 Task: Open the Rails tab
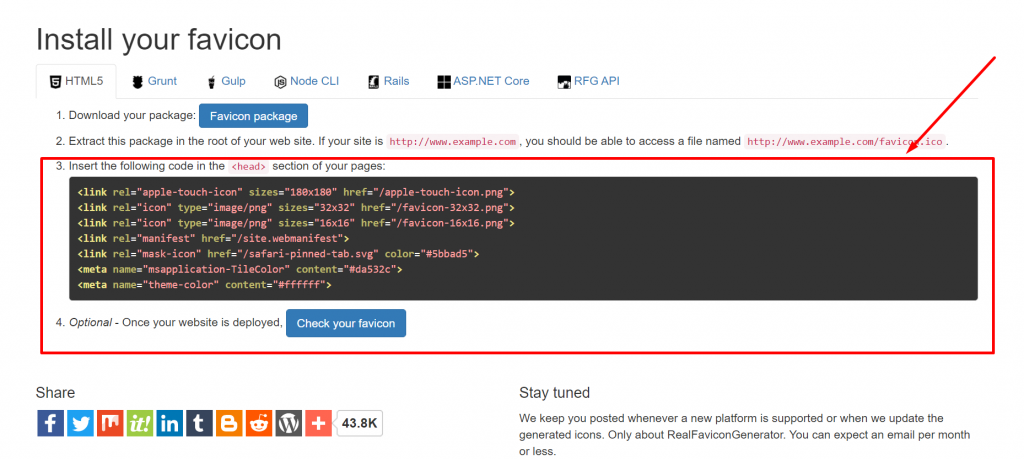pyautogui.click(x=389, y=82)
